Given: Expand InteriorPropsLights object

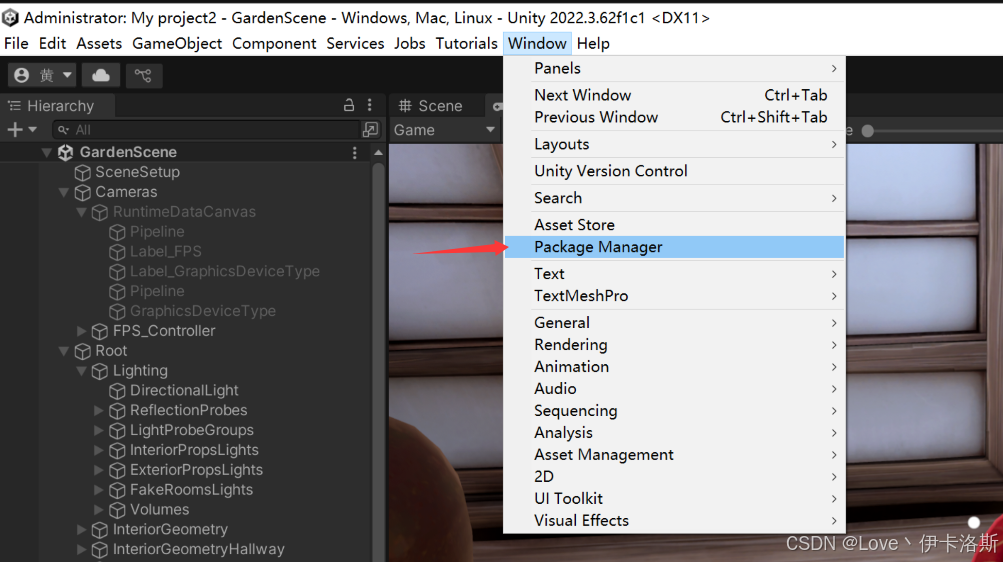Looking at the screenshot, I should click(x=99, y=449).
